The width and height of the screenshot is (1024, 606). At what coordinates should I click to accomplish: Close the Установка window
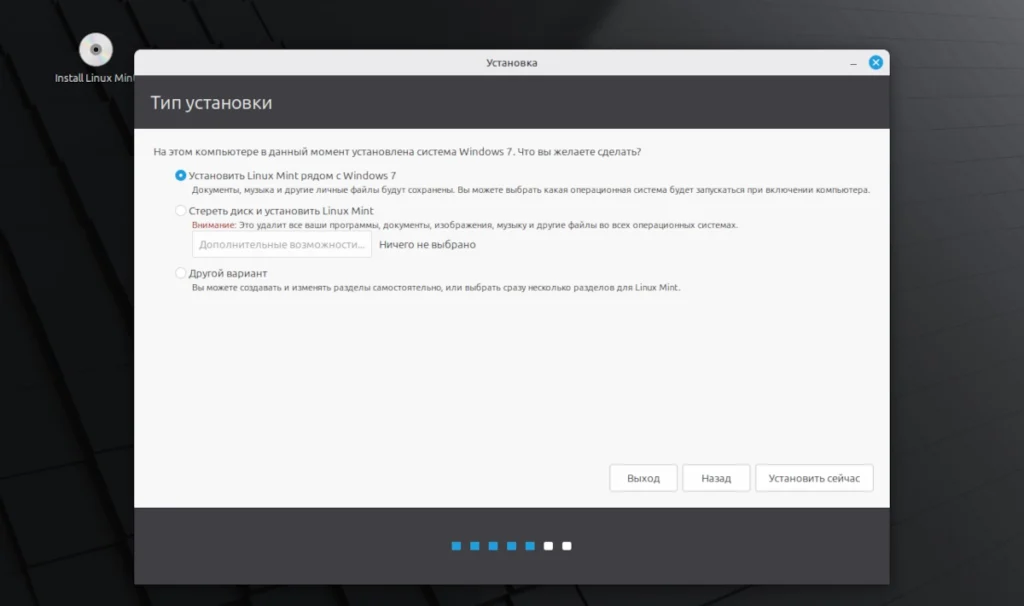[x=876, y=63]
